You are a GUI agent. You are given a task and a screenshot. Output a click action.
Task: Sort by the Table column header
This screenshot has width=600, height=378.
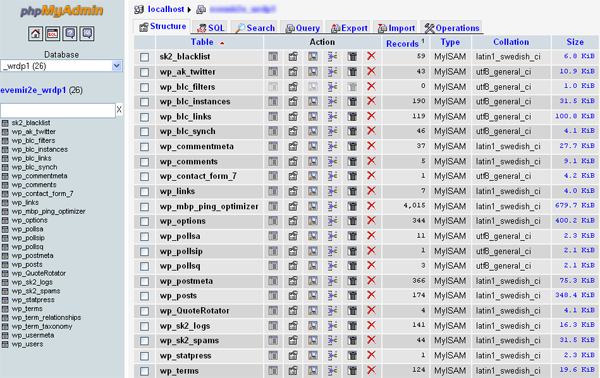202,42
